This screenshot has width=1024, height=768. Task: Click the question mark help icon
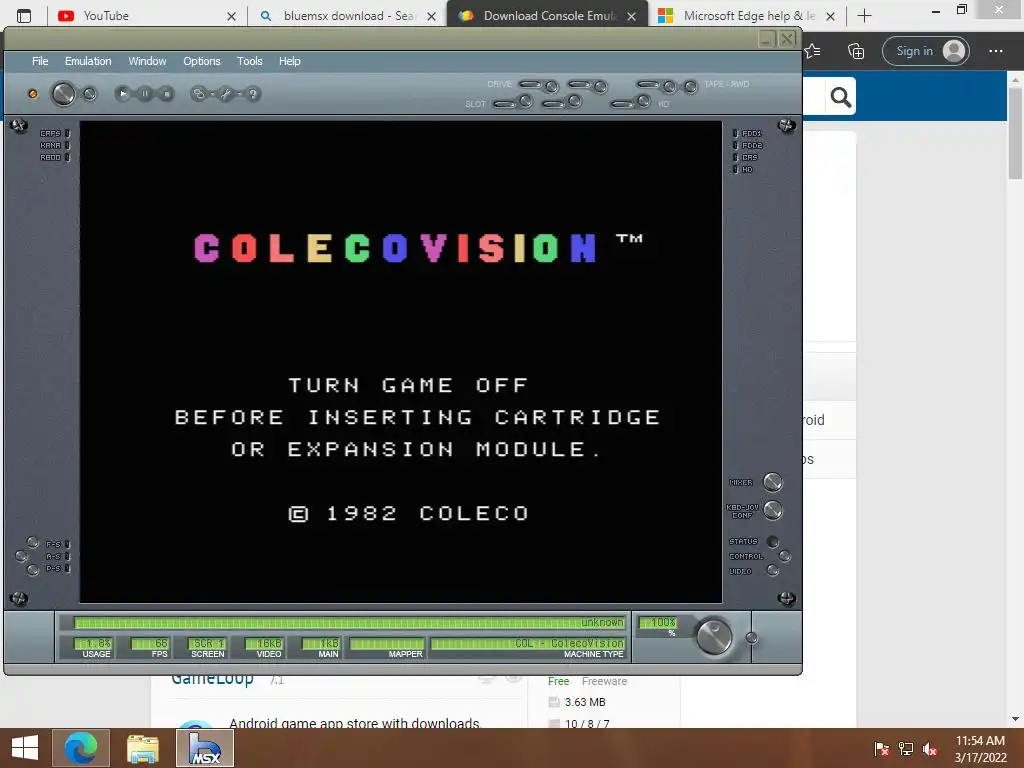click(253, 94)
